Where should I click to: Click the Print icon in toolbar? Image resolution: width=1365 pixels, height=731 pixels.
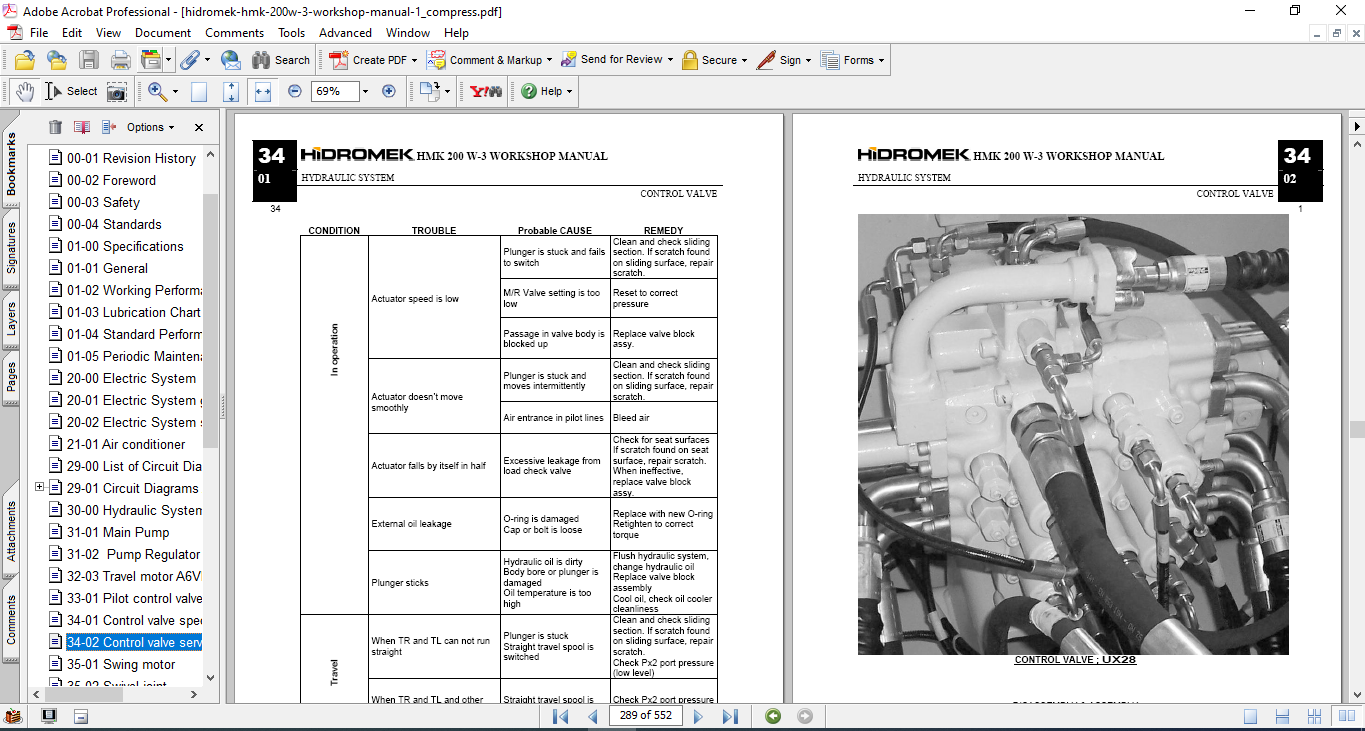(x=120, y=60)
